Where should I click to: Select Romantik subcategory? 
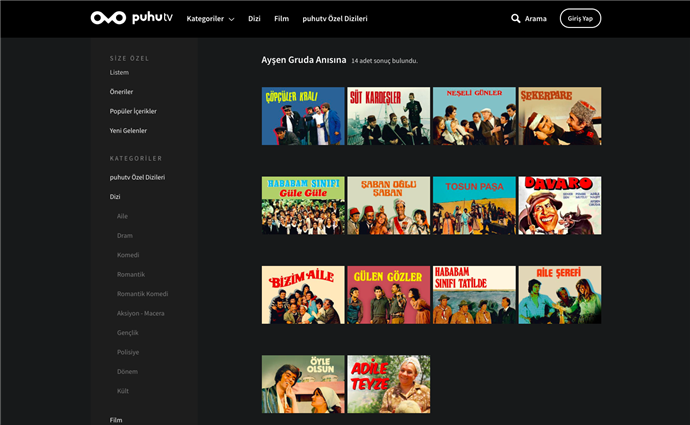point(131,274)
